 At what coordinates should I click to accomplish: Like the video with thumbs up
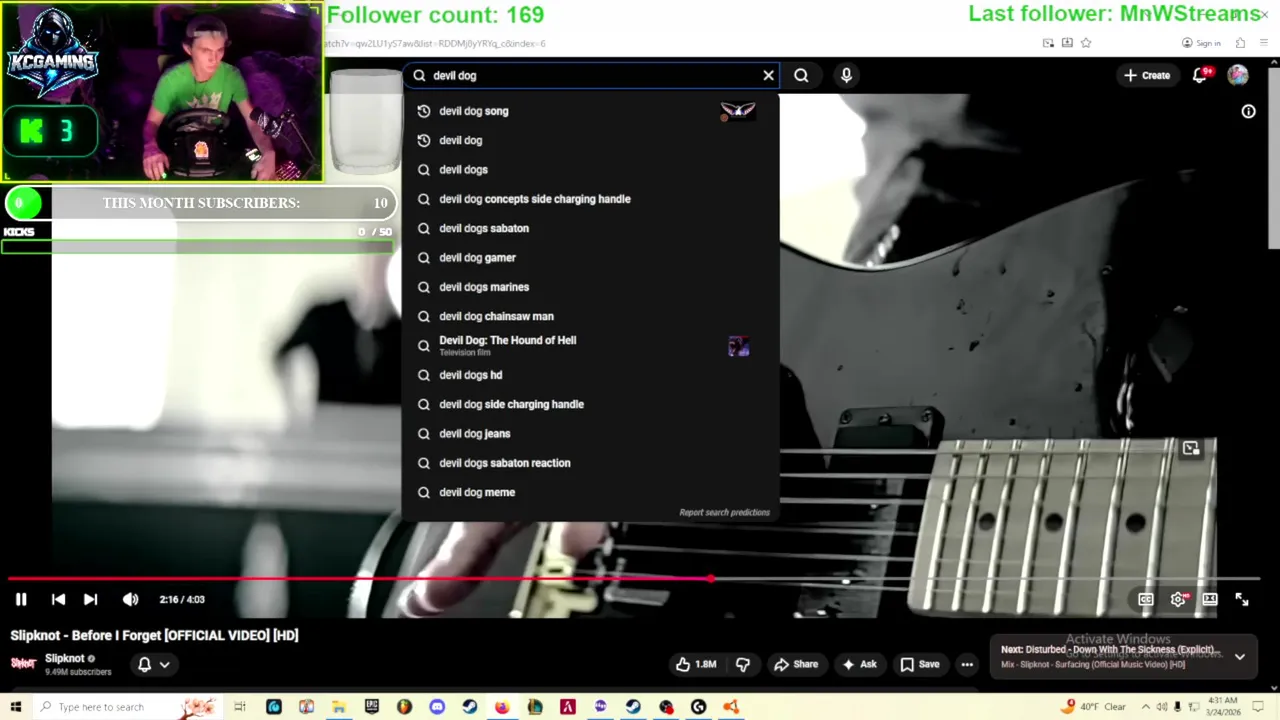(x=696, y=664)
